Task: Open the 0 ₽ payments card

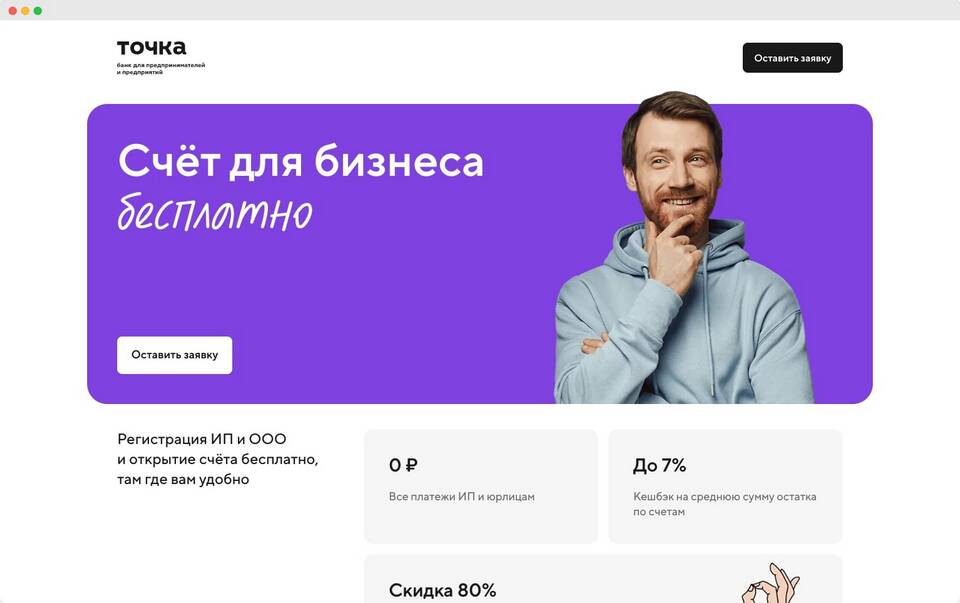Action: (x=481, y=486)
